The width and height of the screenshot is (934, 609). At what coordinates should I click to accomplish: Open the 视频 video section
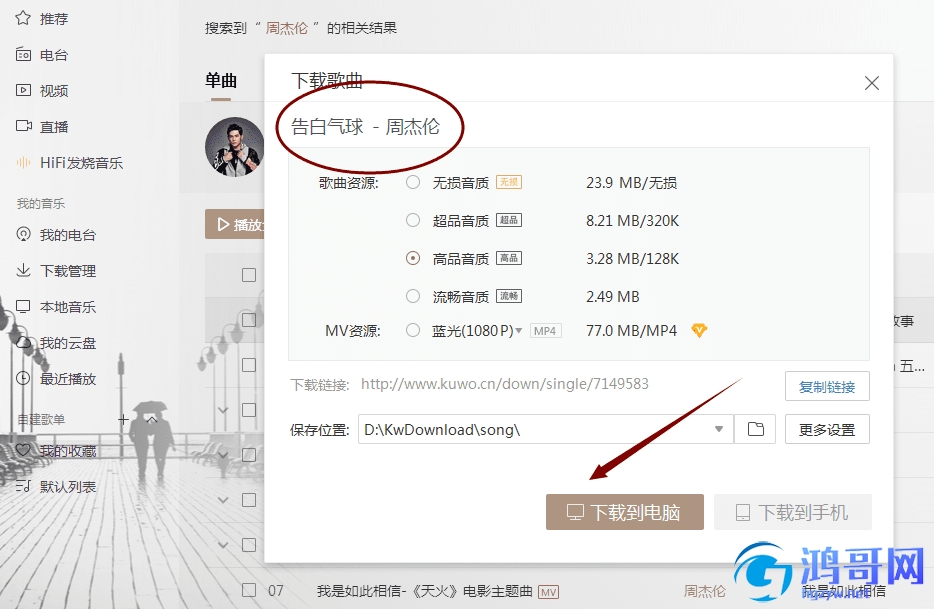point(42,91)
